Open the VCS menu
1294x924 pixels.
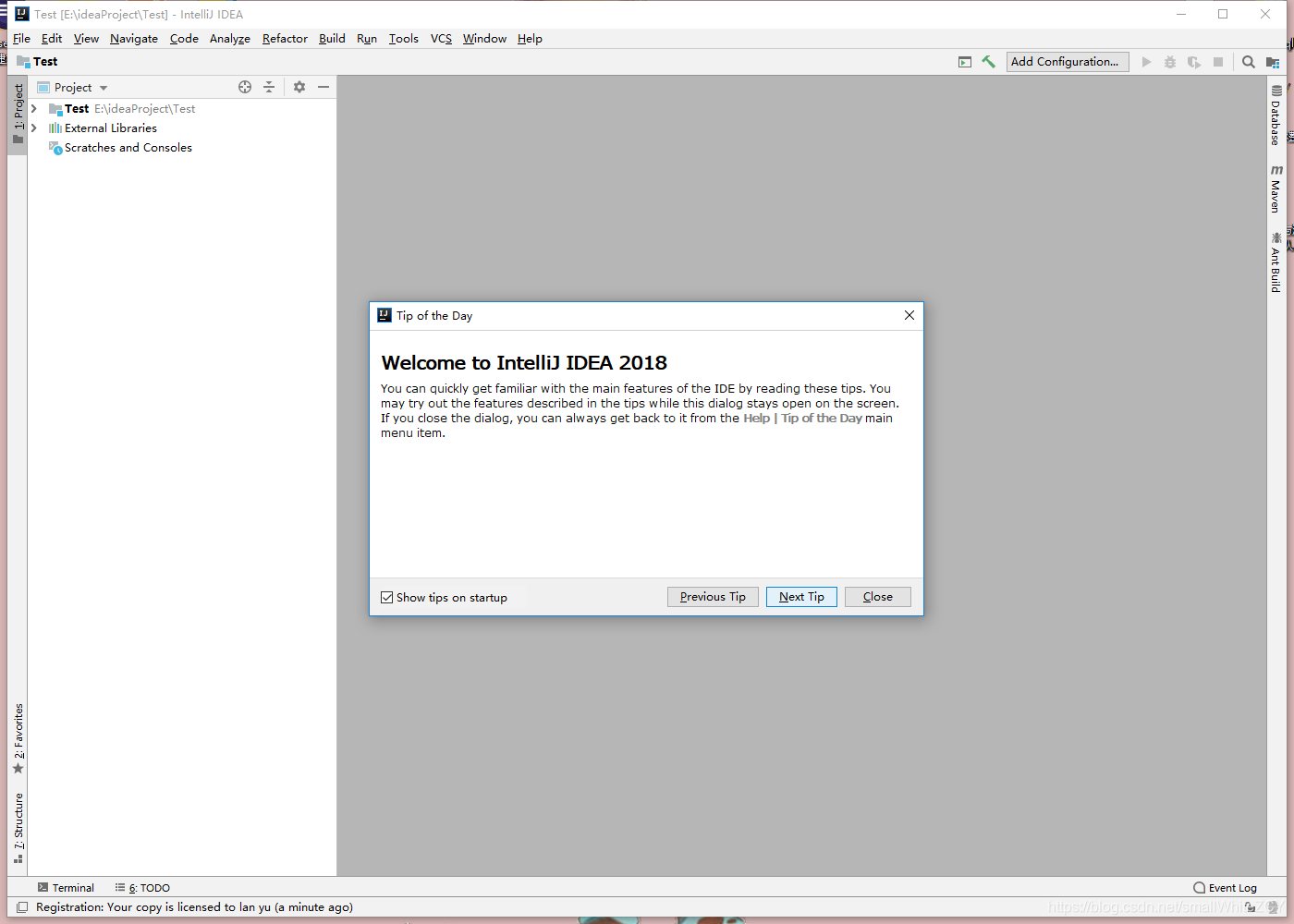tap(441, 39)
